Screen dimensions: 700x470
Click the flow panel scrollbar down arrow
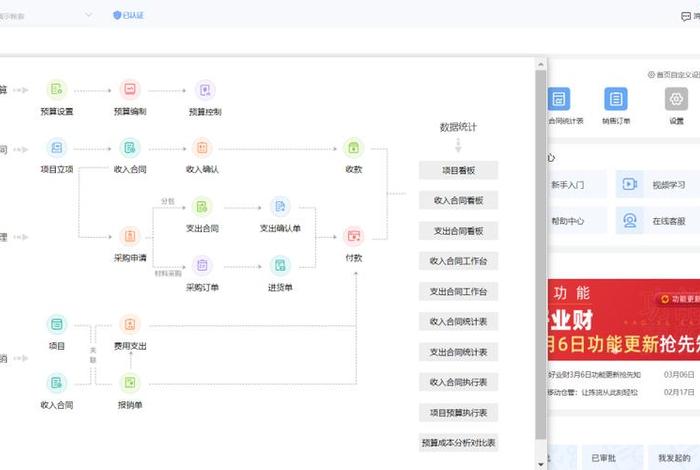(x=541, y=465)
